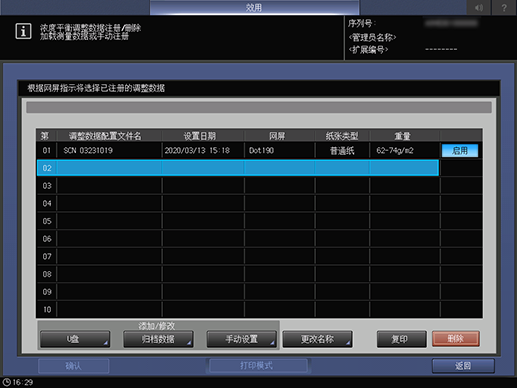517x388 pixels.
Task: Open 手动设置 manual settings
Action: [241, 339]
